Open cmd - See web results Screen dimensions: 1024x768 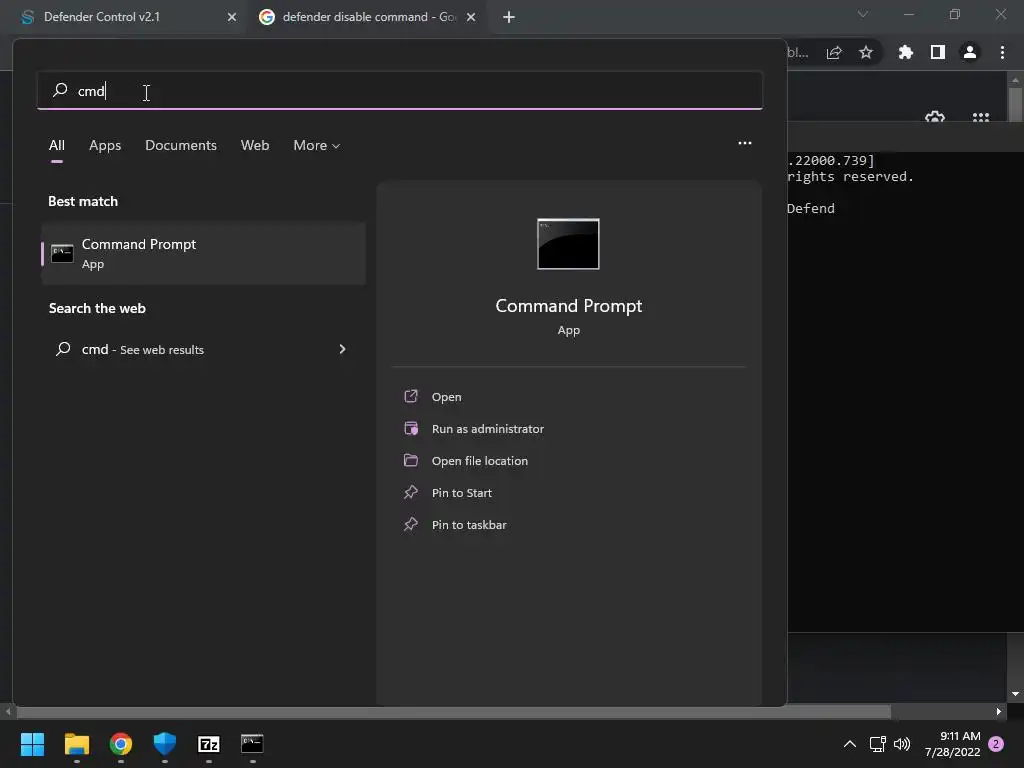click(203, 349)
